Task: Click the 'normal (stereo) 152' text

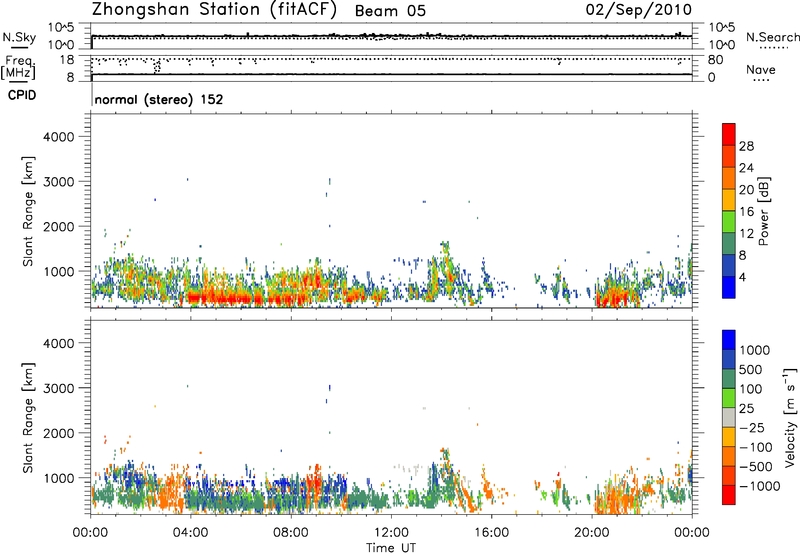Action: point(159,99)
